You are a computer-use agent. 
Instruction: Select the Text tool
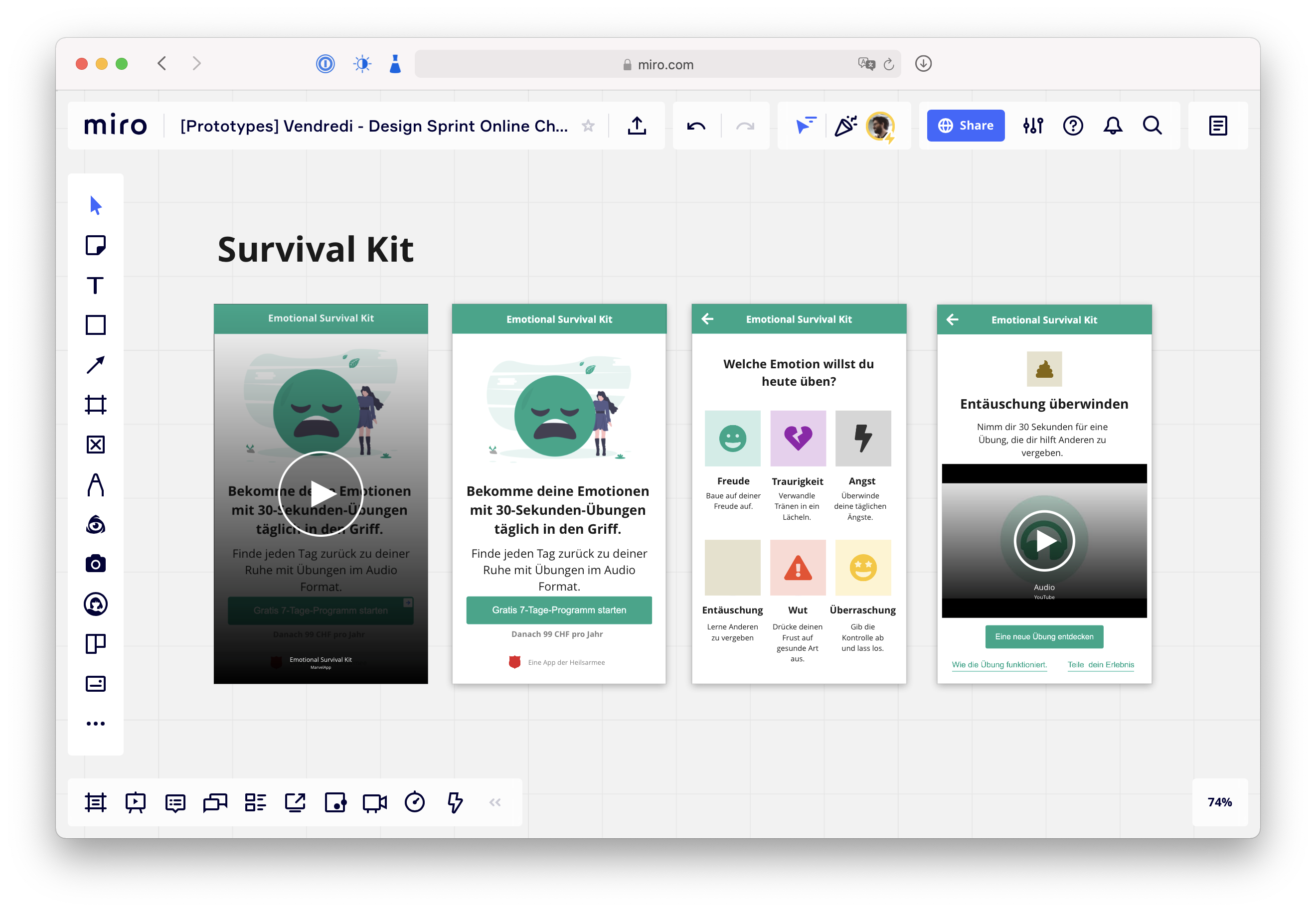click(x=96, y=285)
